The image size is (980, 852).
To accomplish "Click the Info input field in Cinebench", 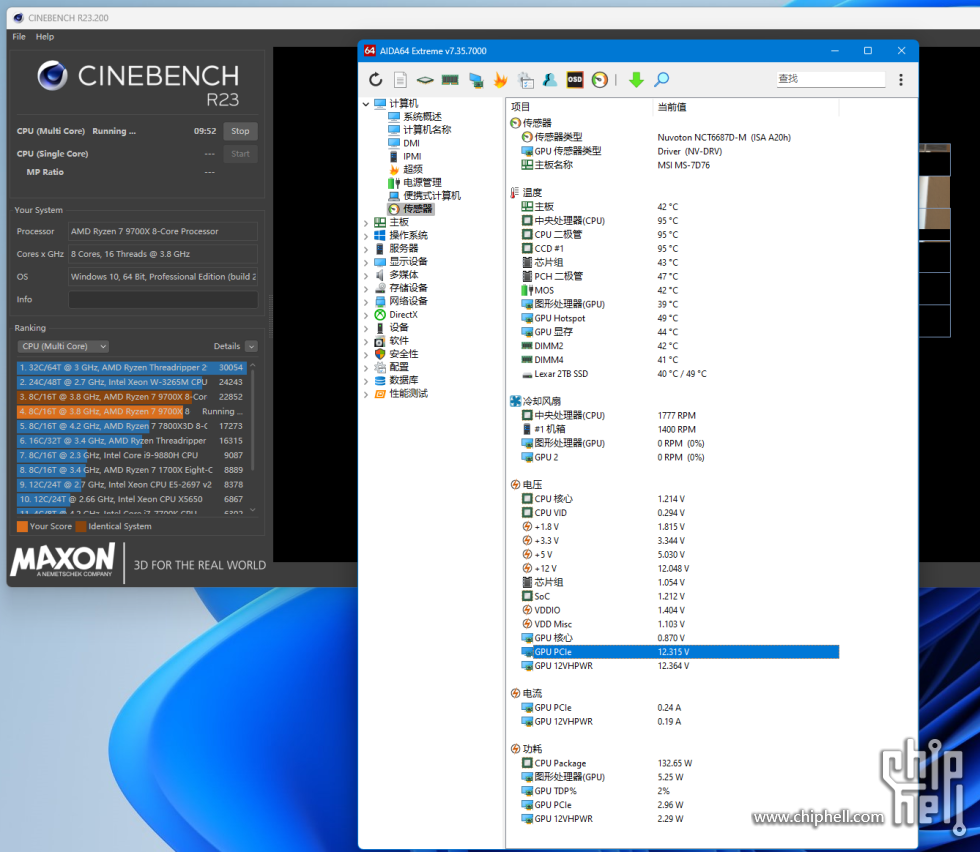I will point(162,299).
